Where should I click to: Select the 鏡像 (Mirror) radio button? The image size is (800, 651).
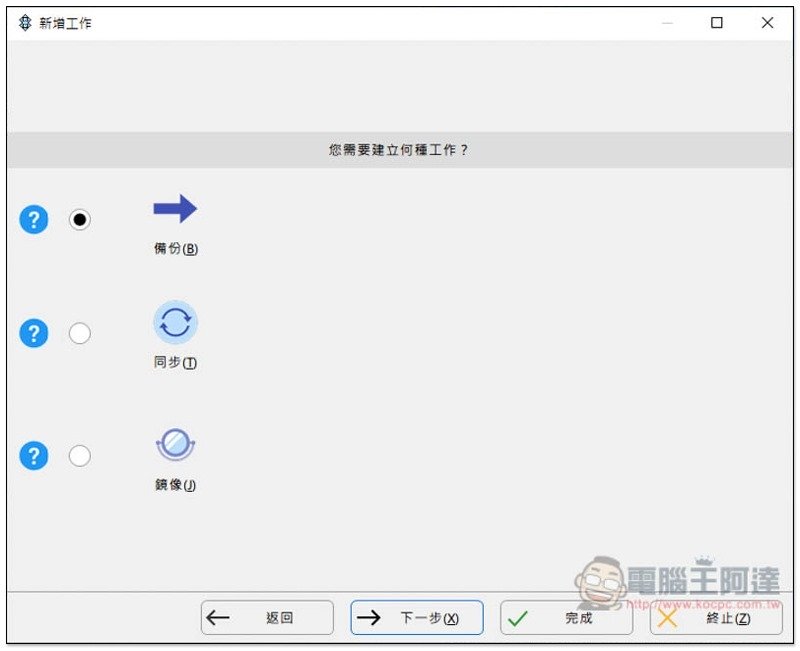click(80, 456)
